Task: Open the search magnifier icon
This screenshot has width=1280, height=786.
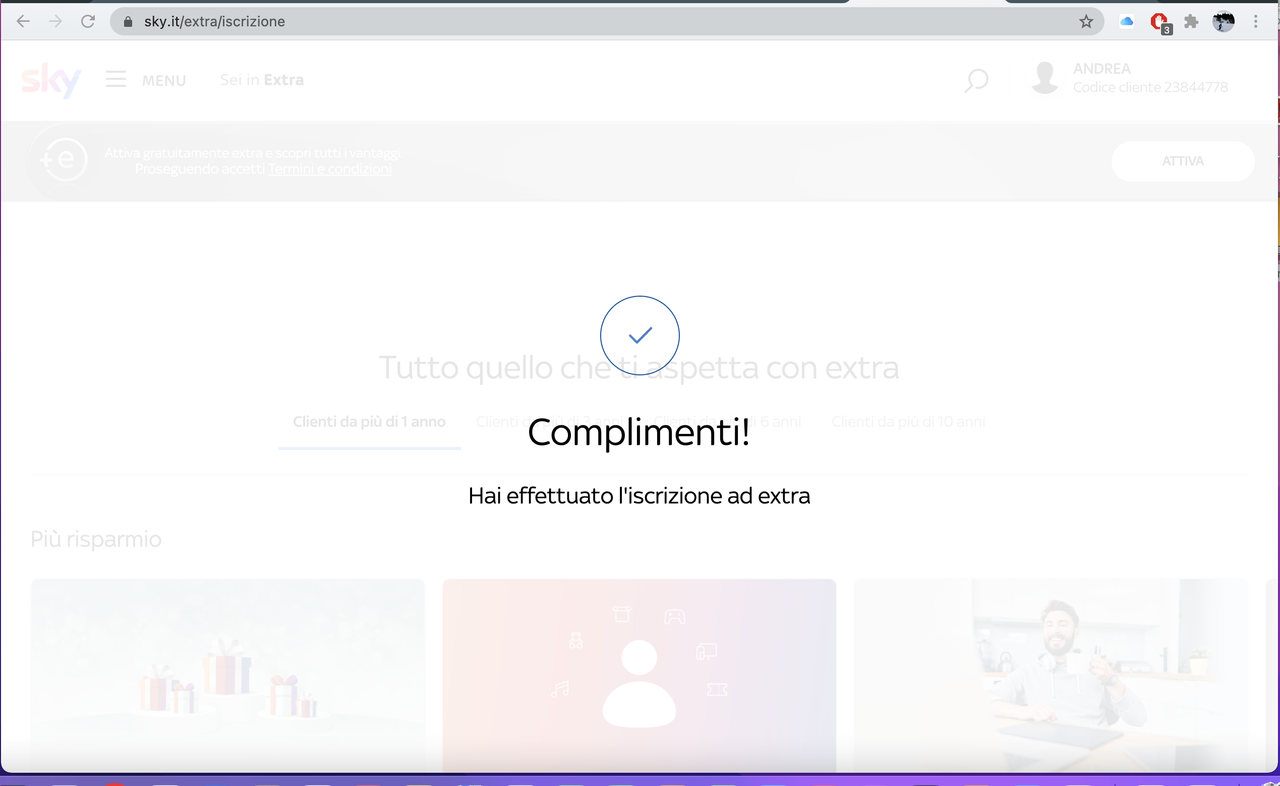Action: coord(976,81)
